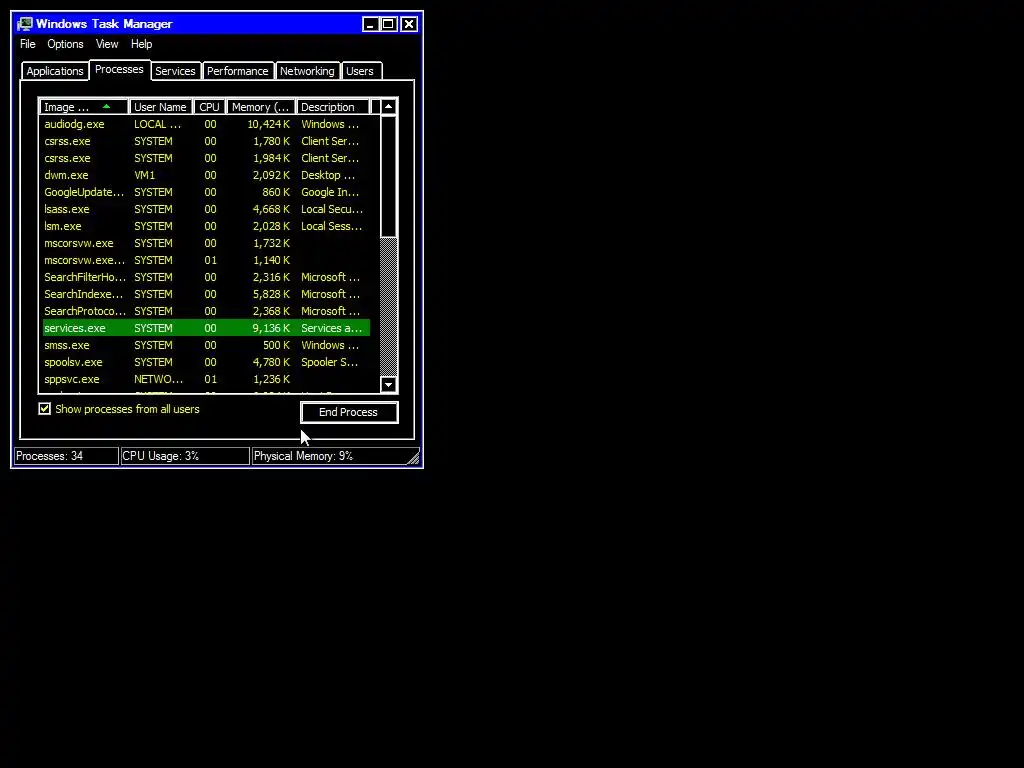The height and width of the screenshot is (768, 1024).
Task: Click the CPU Usage: 3% status entry
Action: pos(185,456)
